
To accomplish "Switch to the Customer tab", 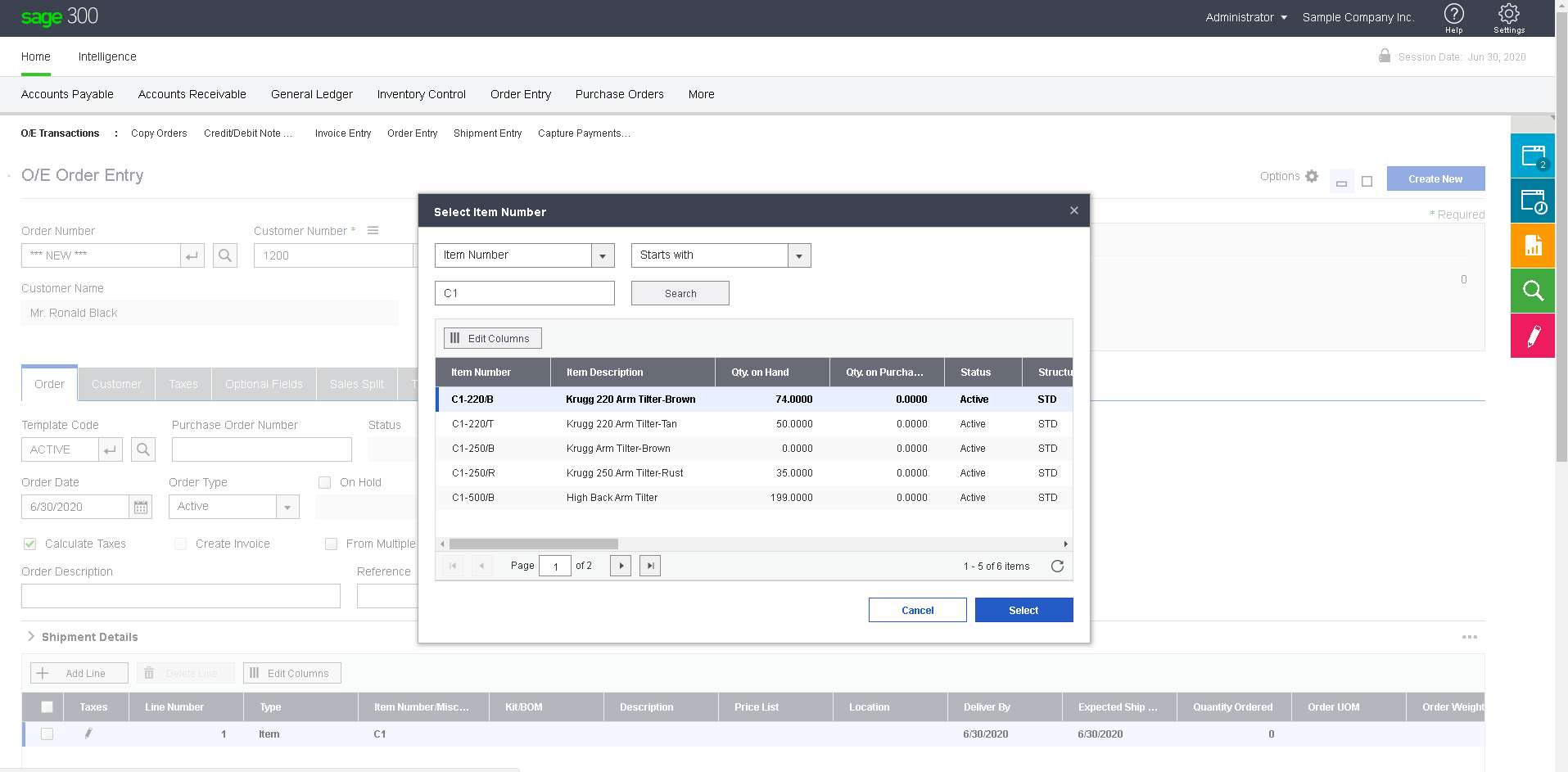I will (116, 384).
